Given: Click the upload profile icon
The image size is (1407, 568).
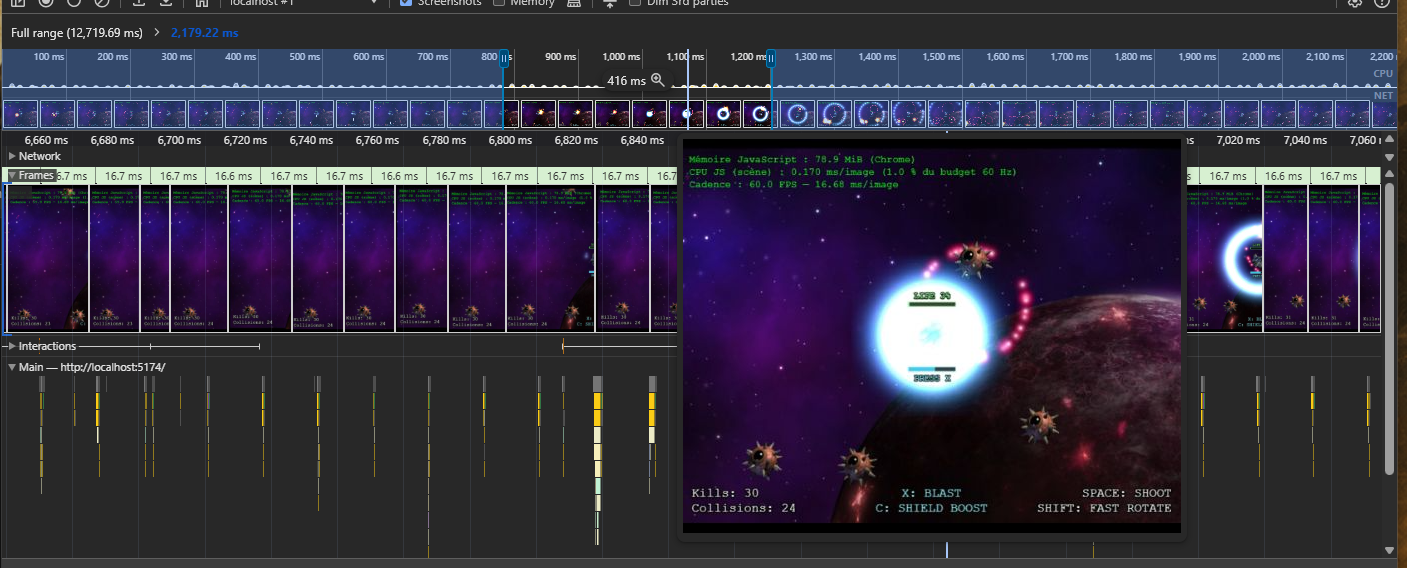Looking at the screenshot, I should pyautogui.click(x=139, y=3).
